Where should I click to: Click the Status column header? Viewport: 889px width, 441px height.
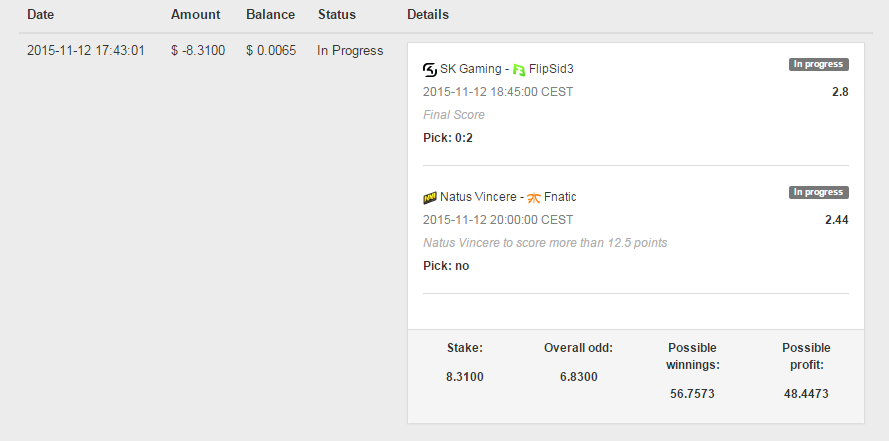click(337, 15)
